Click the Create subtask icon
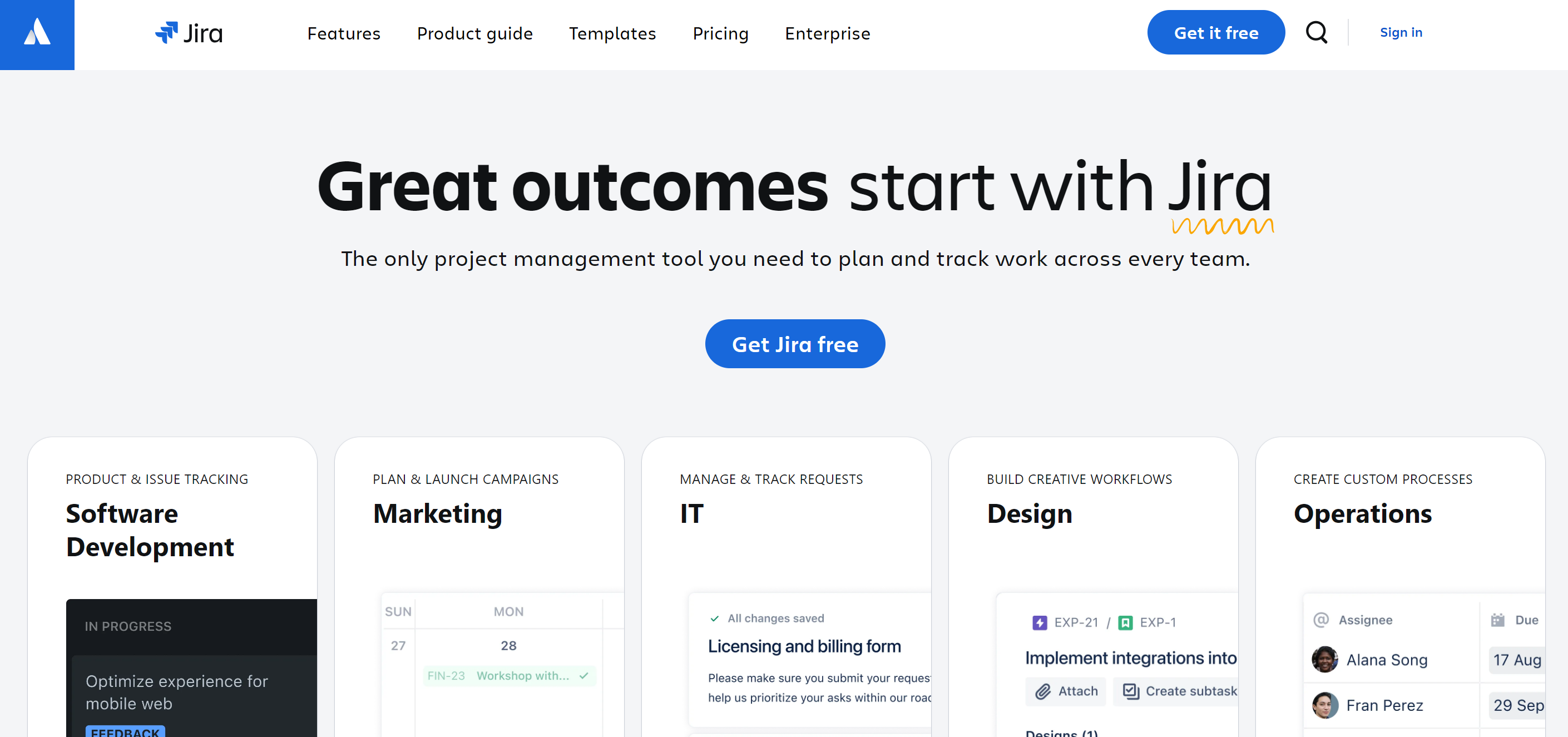The height and width of the screenshot is (737, 1568). coord(1131,690)
